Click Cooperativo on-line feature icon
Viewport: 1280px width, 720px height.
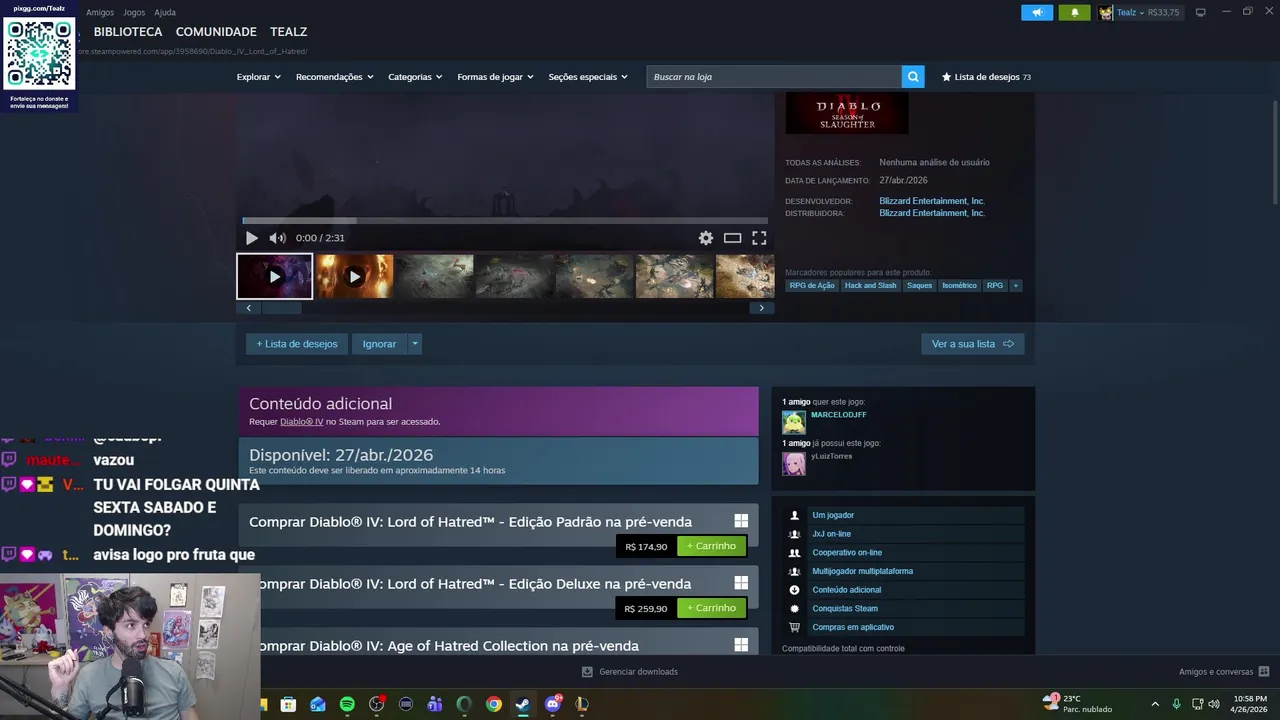(795, 553)
